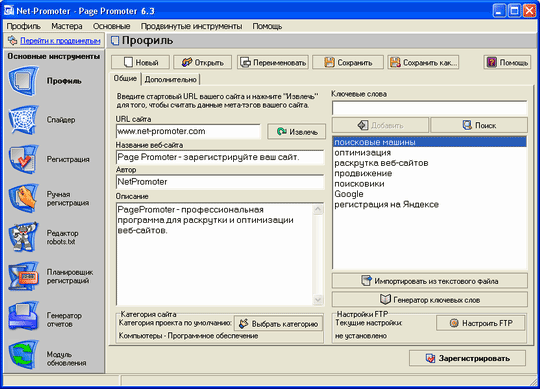540x389 pixels.
Task: Select keyword продвижение
Action: tap(430, 173)
